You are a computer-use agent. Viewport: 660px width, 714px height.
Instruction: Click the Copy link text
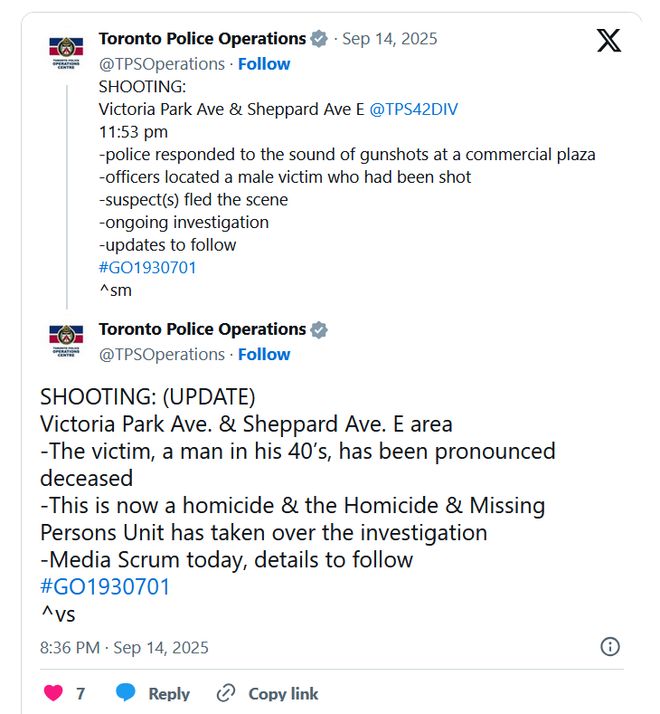(x=283, y=693)
